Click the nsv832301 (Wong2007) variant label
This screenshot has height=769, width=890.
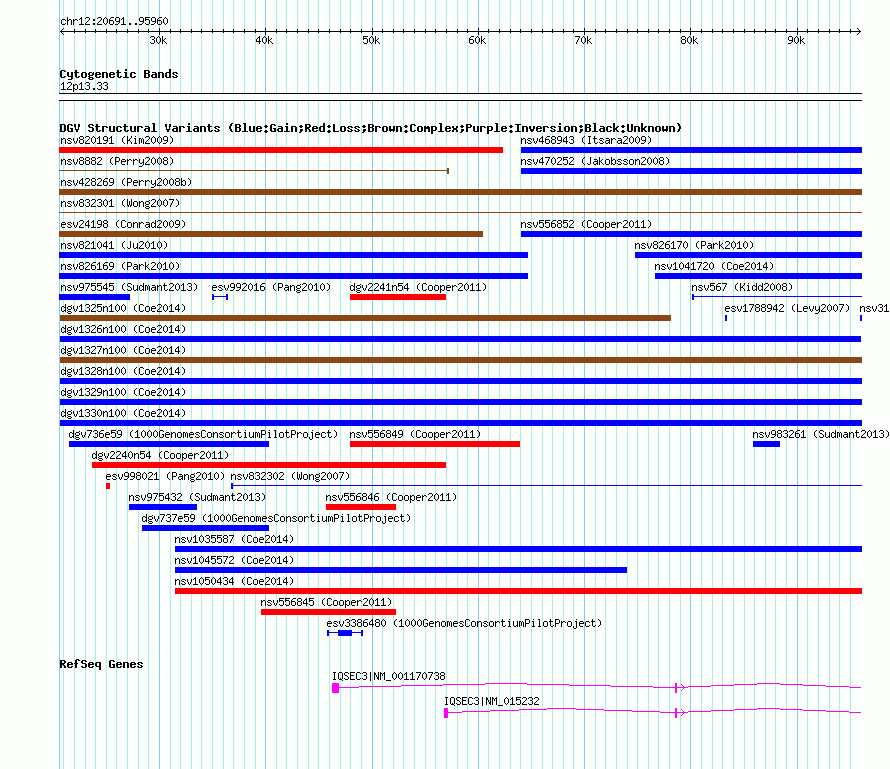coord(120,203)
